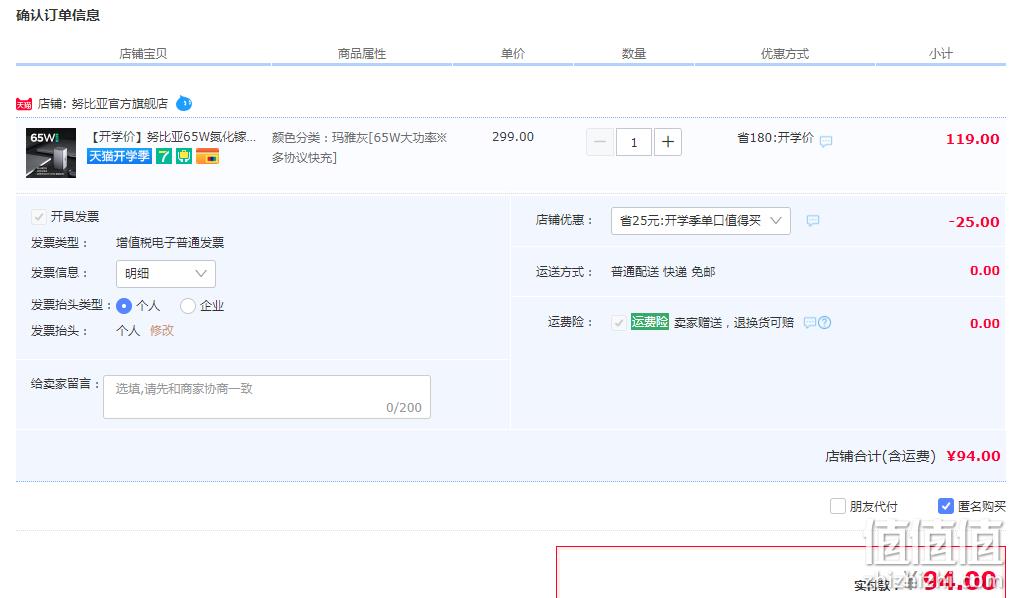
Task: Click the 修改 link for invoice title
Action: (x=162, y=331)
